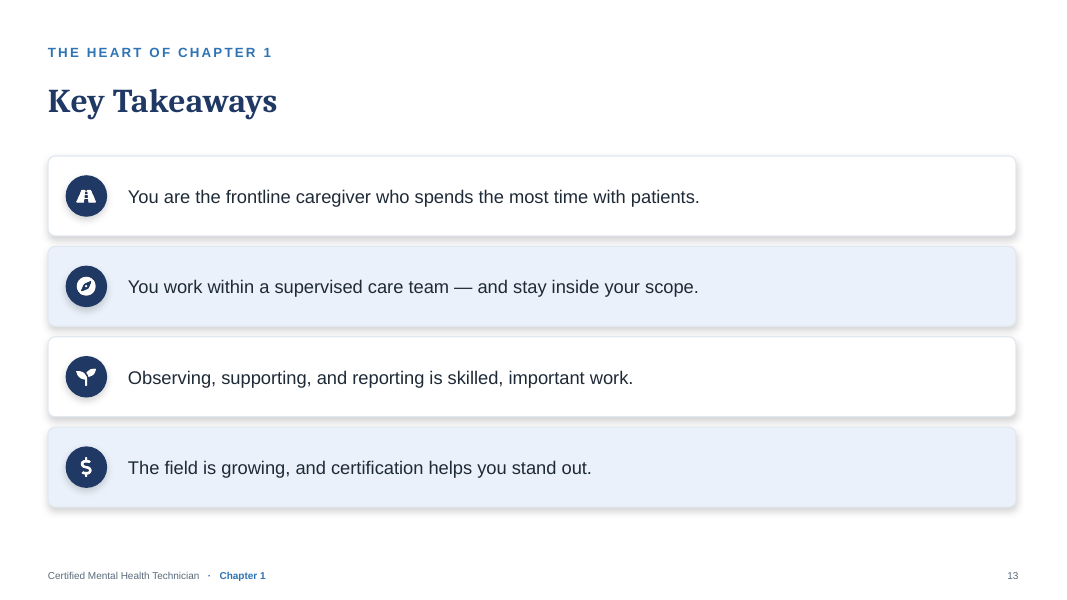1067x600 pixels.
Task: Select the 'field is growing' certification sentence
Action: pos(359,468)
